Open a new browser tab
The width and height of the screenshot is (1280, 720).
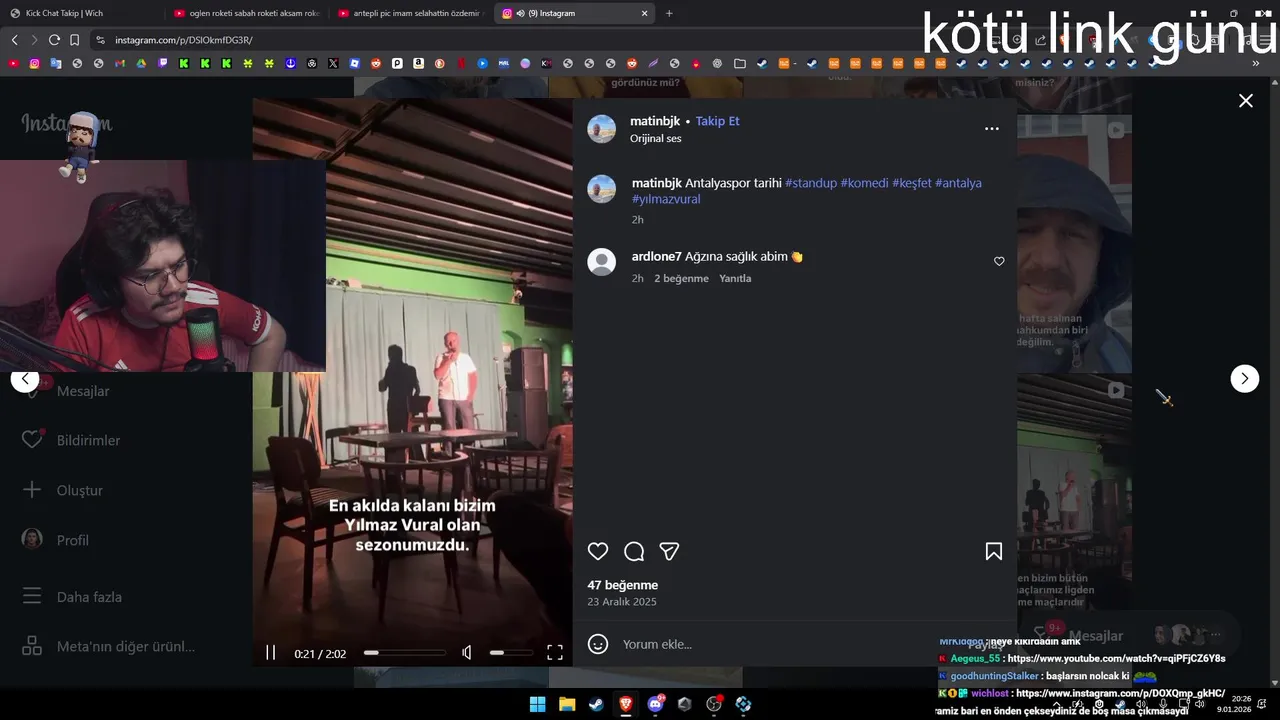[x=669, y=13]
